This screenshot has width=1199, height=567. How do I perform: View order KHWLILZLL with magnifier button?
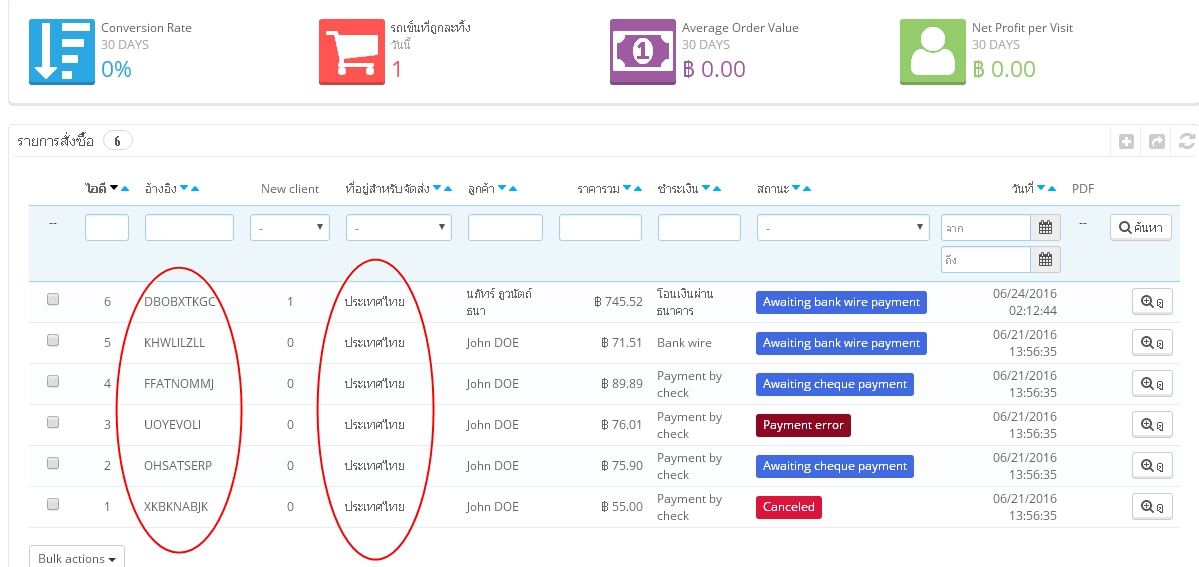(x=1152, y=343)
